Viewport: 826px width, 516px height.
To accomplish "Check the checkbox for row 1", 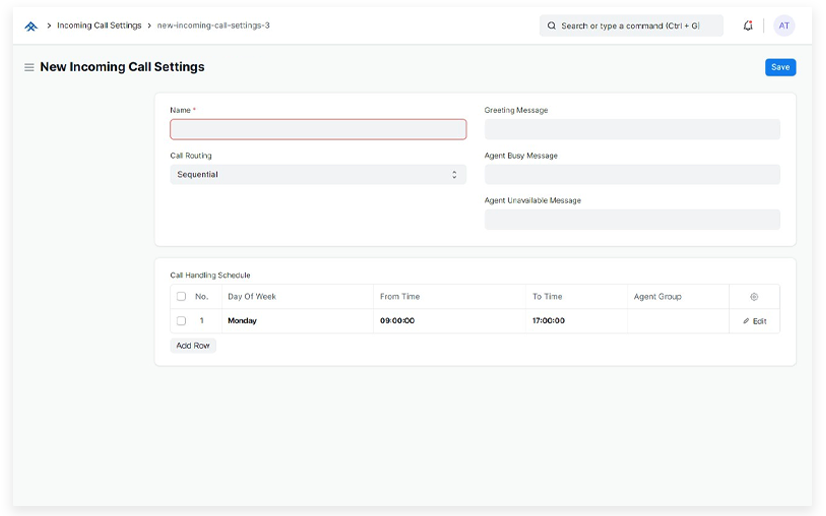I will coord(181,321).
